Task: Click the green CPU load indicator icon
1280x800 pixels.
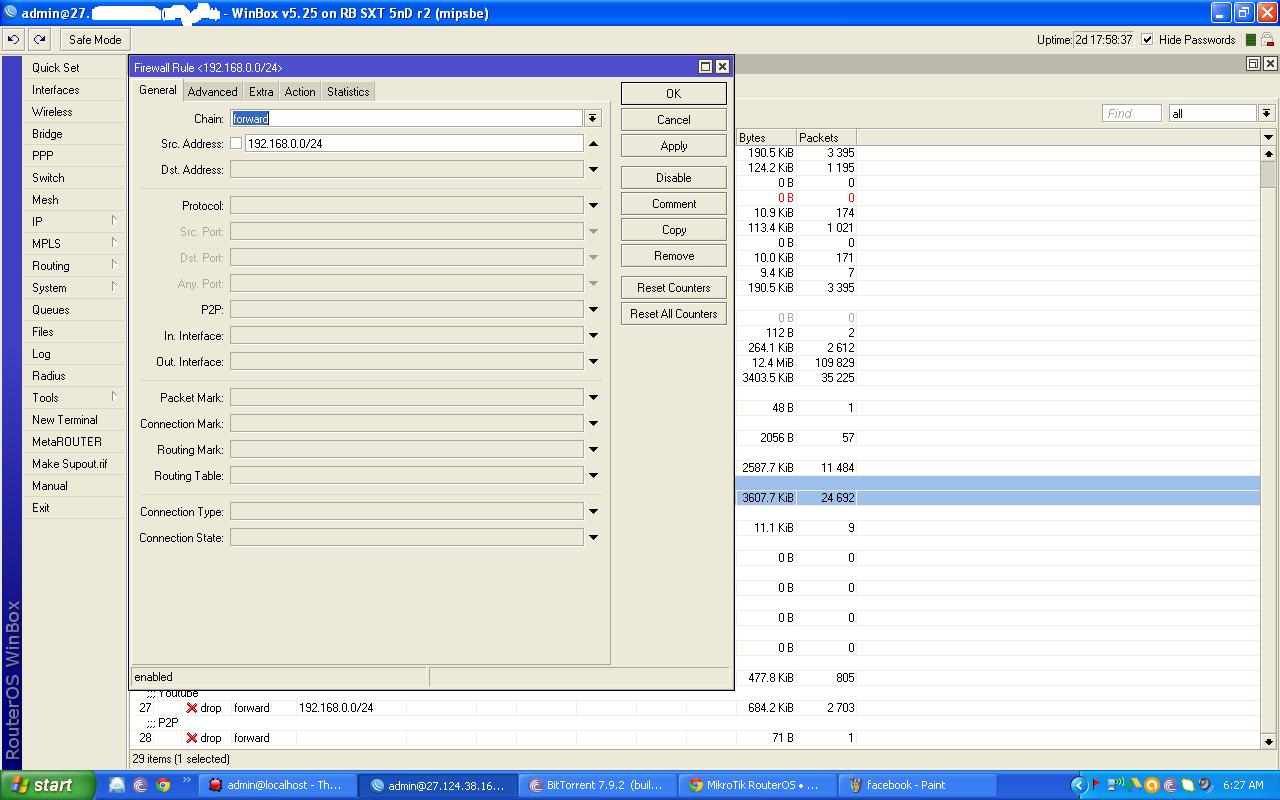Action: click(1249, 40)
